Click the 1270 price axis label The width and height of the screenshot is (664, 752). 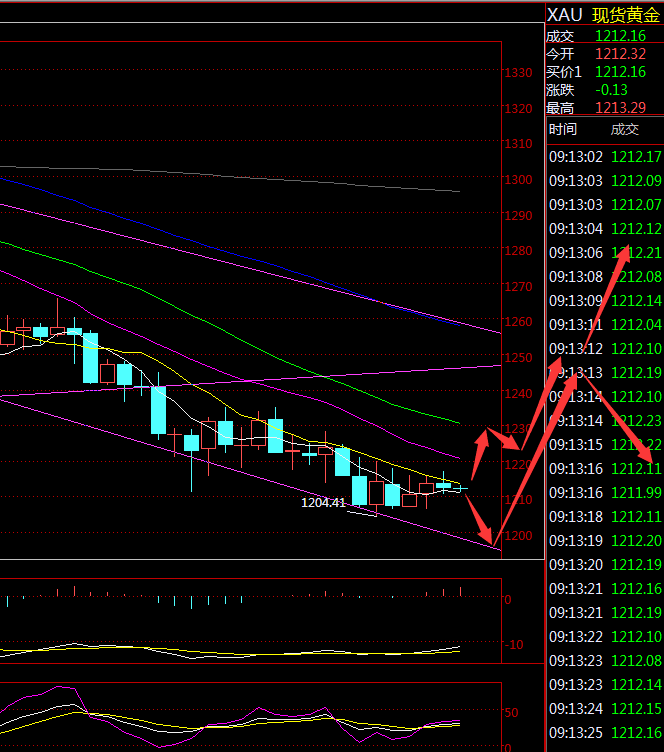518,287
